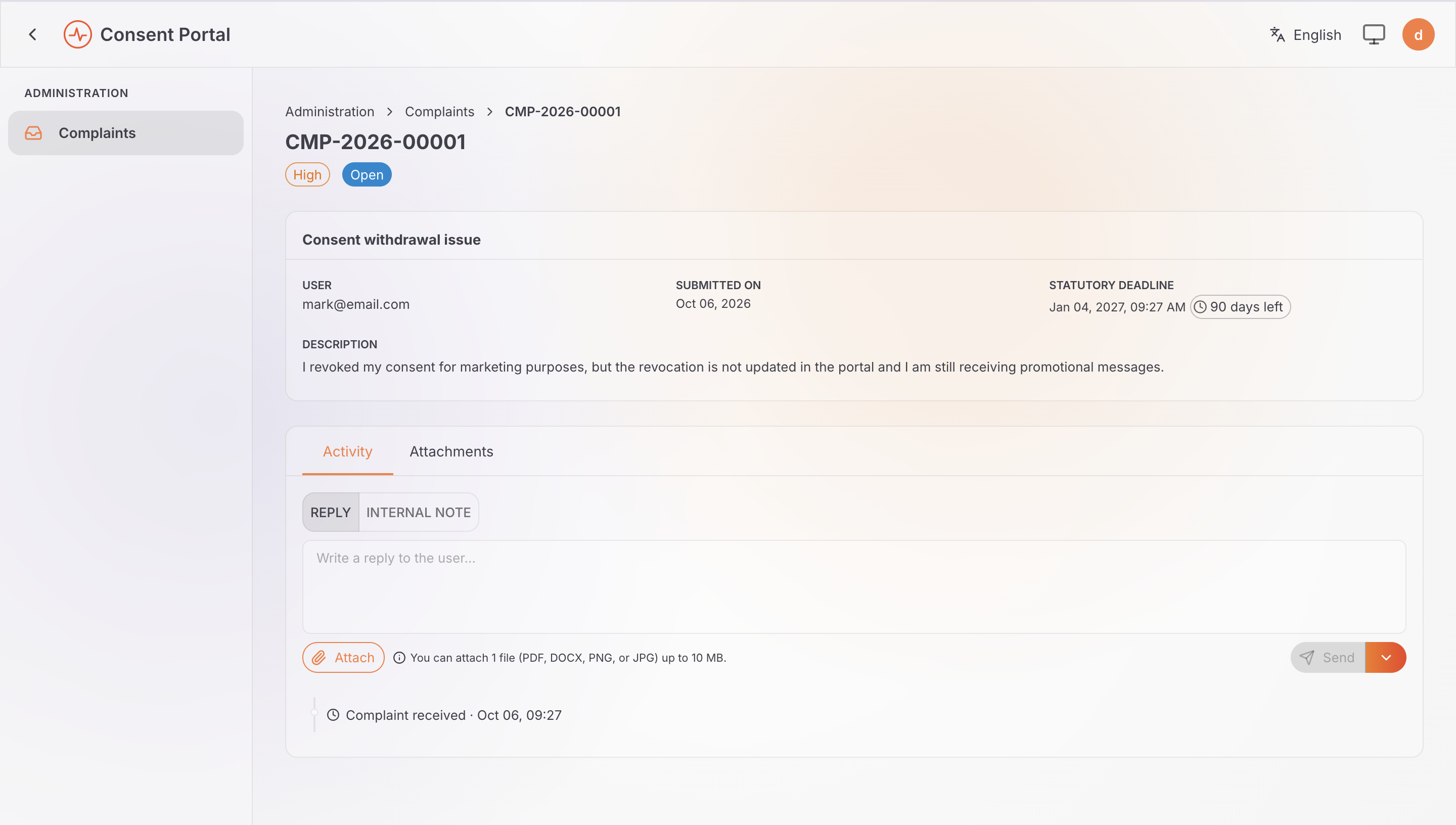Click the Complaints inbox icon in sidebar
This screenshot has width=1456, height=825.
(33, 133)
